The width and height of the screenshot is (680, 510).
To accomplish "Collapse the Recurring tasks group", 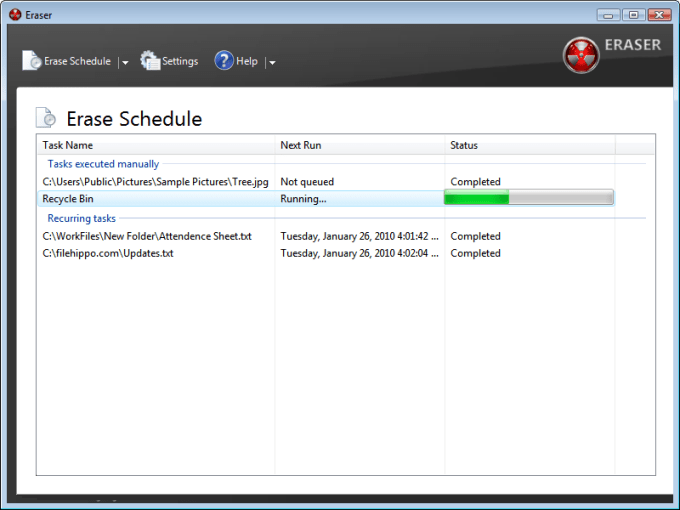I will (x=82, y=218).
